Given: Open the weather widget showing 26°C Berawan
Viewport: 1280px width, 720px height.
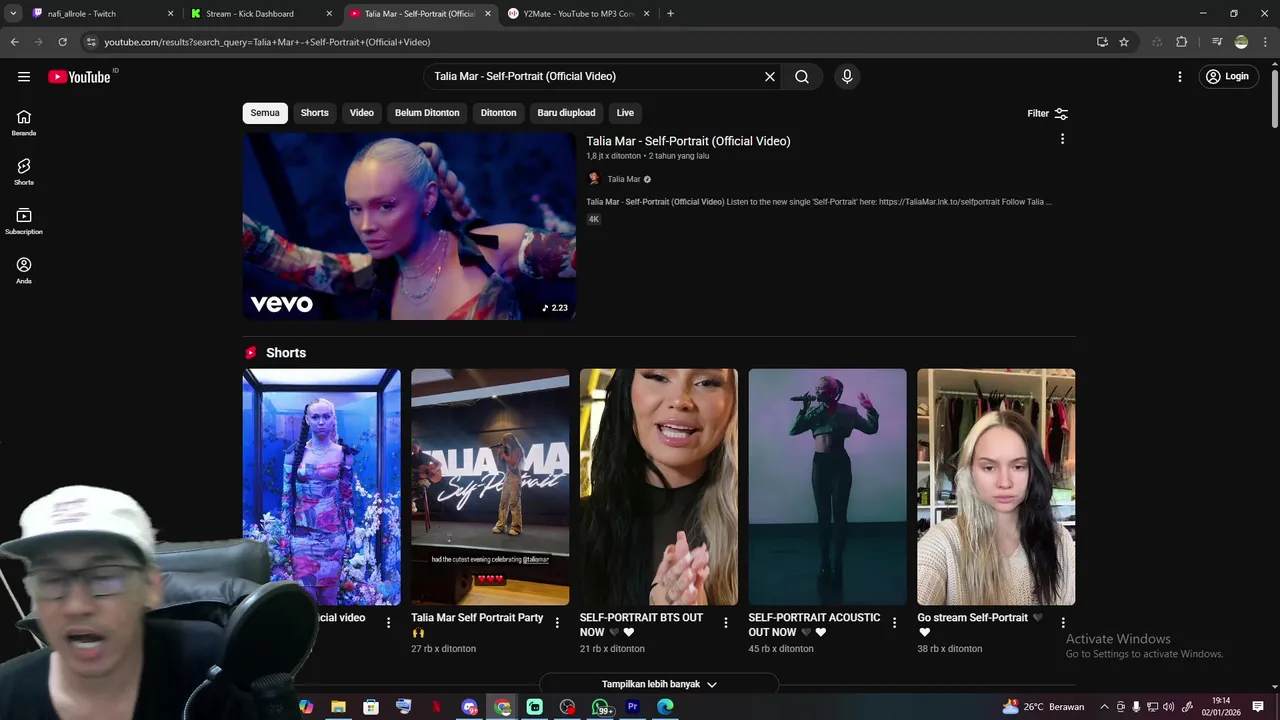Looking at the screenshot, I should (x=1043, y=707).
